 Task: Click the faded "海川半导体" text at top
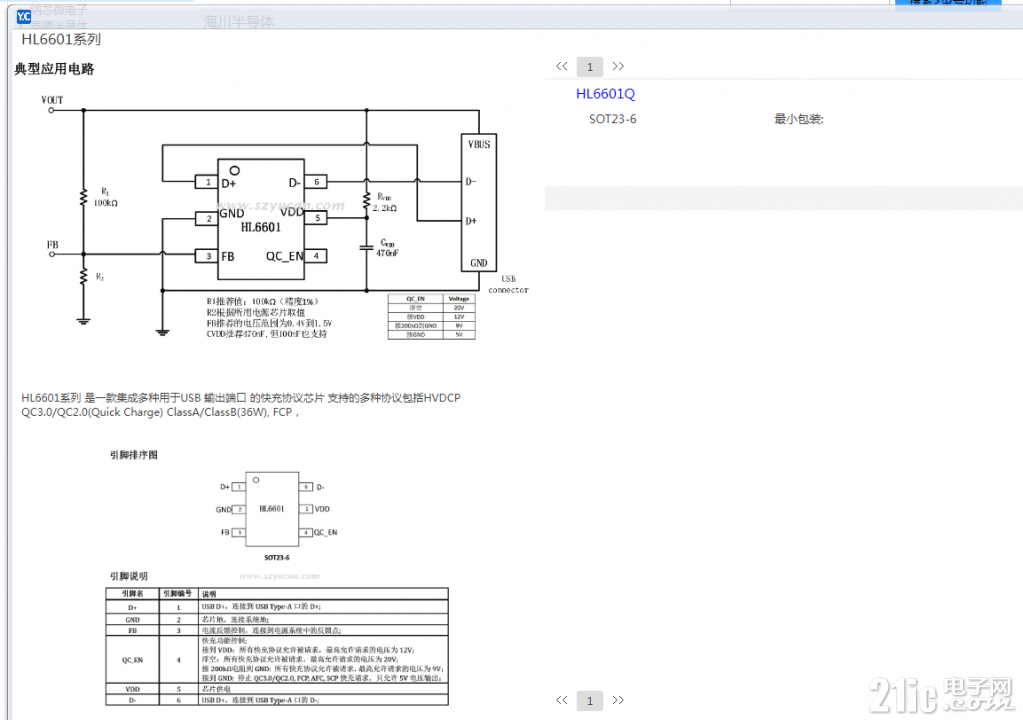click(239, 22)
